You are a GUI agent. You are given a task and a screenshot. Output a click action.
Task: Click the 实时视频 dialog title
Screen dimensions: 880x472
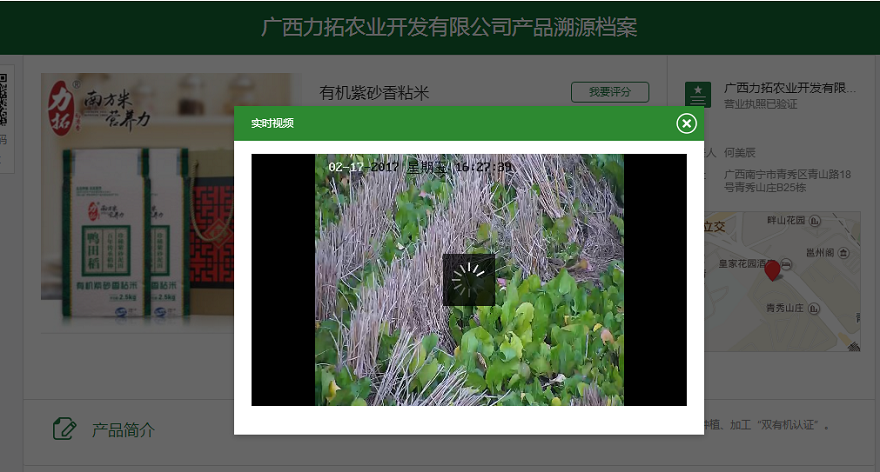[x=272, y=123]
